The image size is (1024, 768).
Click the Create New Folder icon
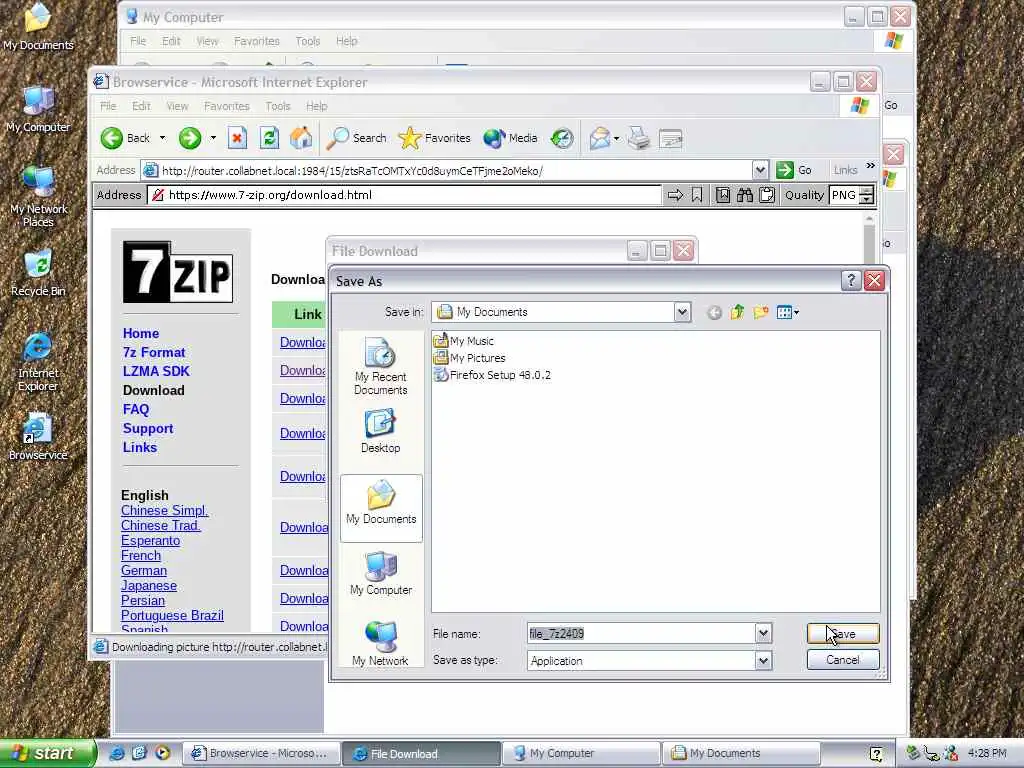point(761,312)
